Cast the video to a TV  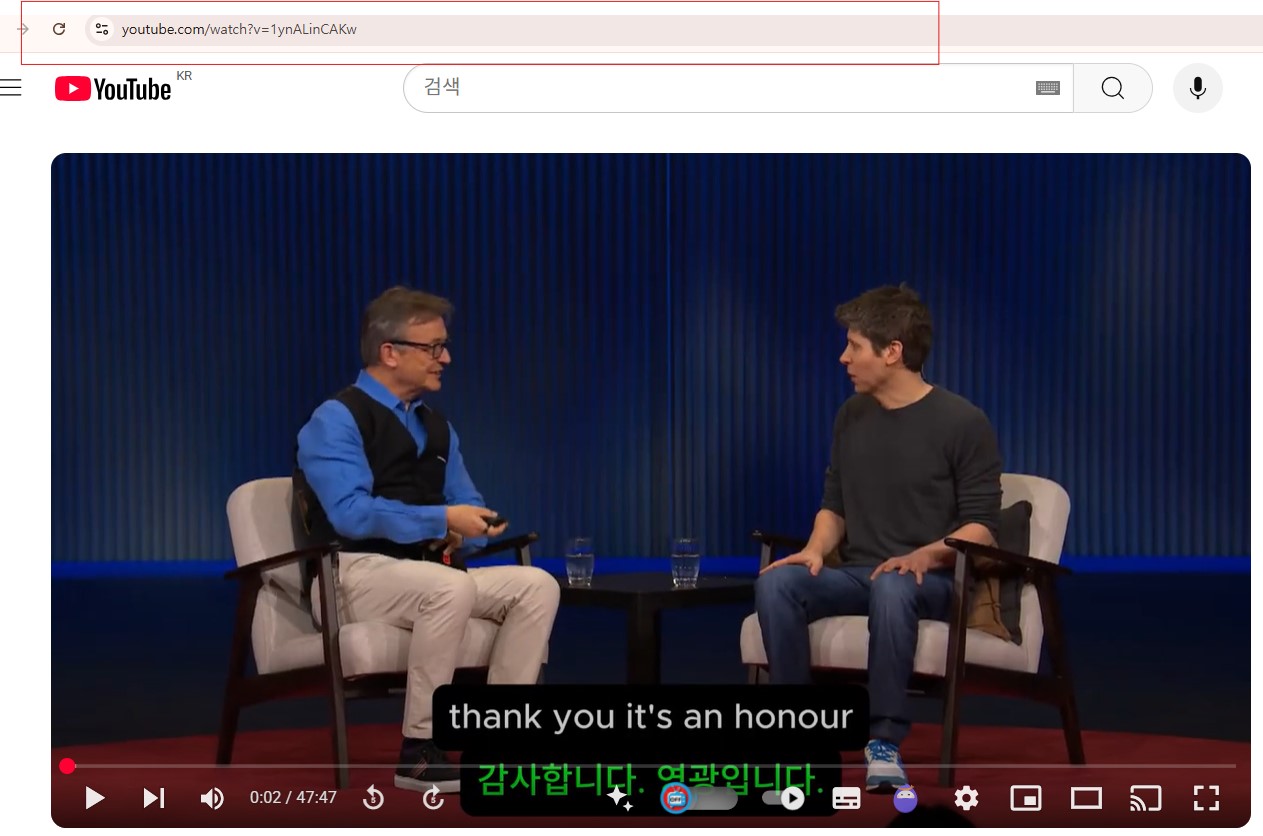tap(1146, 798)
